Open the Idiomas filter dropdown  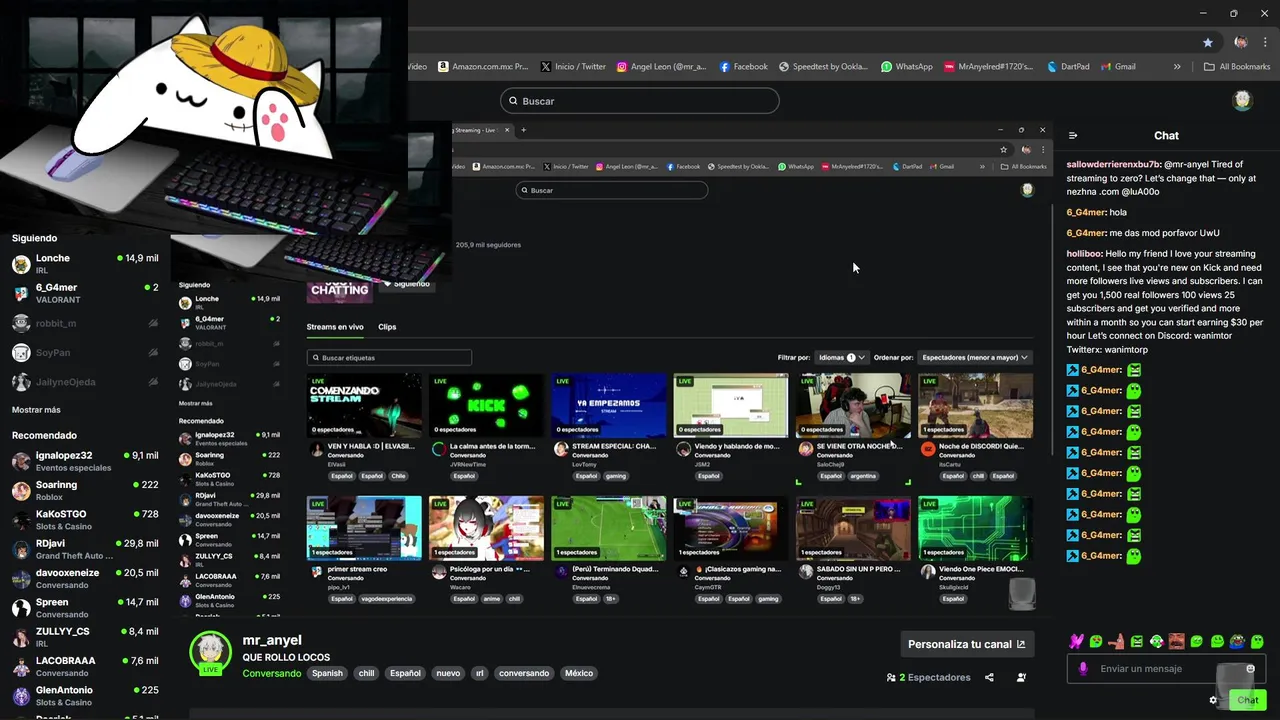(842, 357)
